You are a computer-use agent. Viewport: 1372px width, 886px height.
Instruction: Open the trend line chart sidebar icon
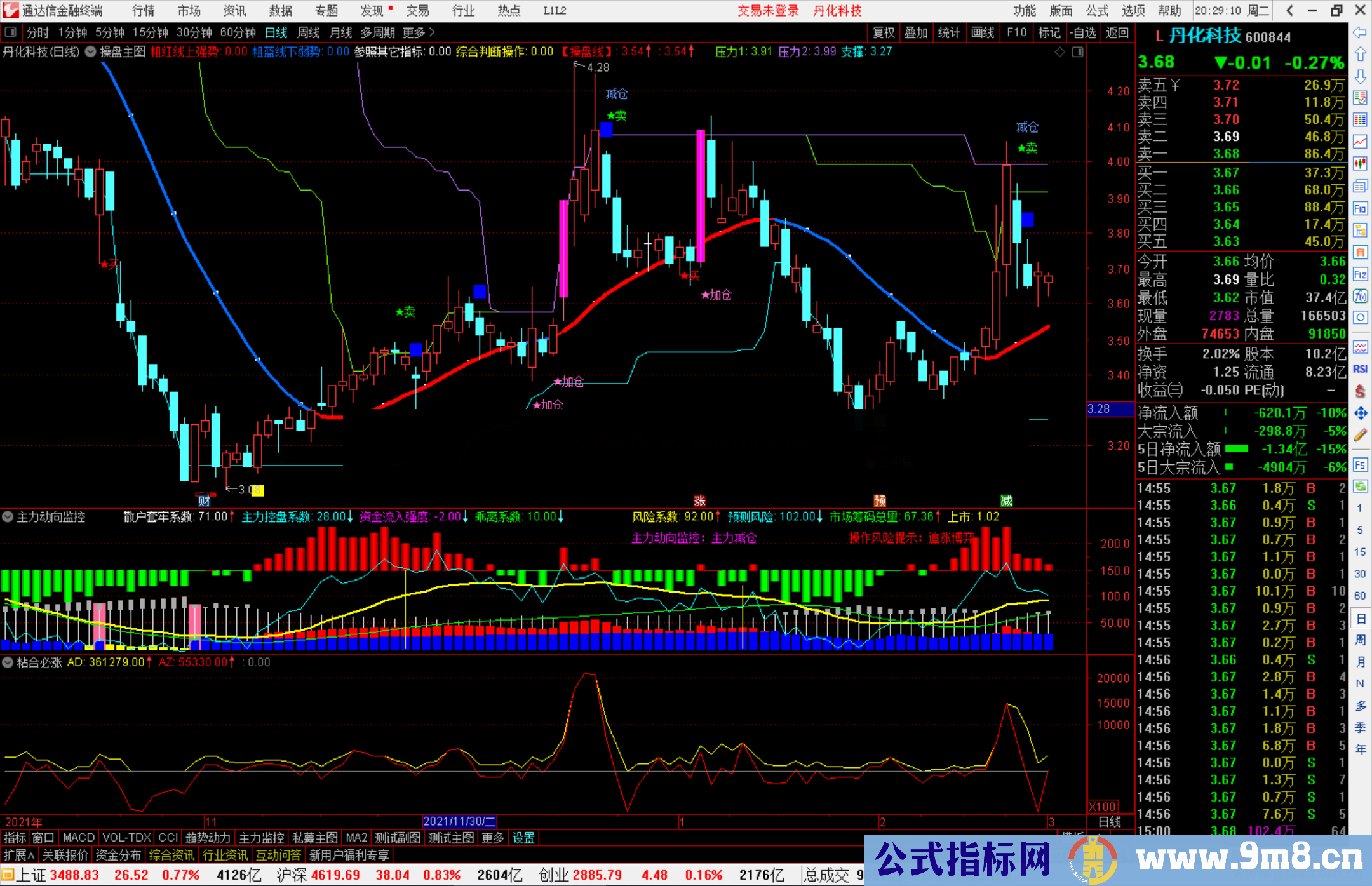(x=1360, y=142)
